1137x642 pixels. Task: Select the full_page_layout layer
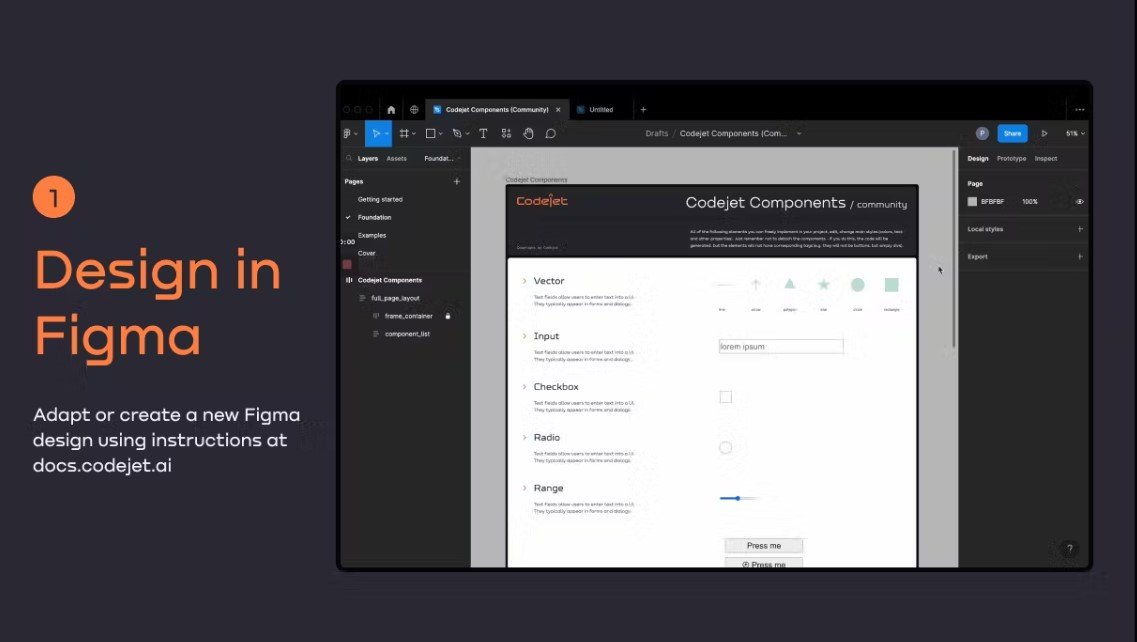click(x=395, y=298)
